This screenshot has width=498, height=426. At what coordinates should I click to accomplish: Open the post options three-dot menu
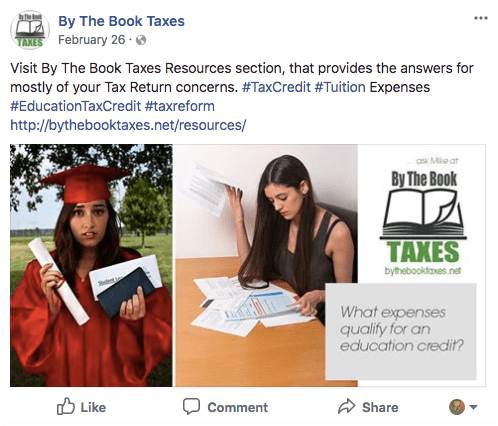[481, 18]
